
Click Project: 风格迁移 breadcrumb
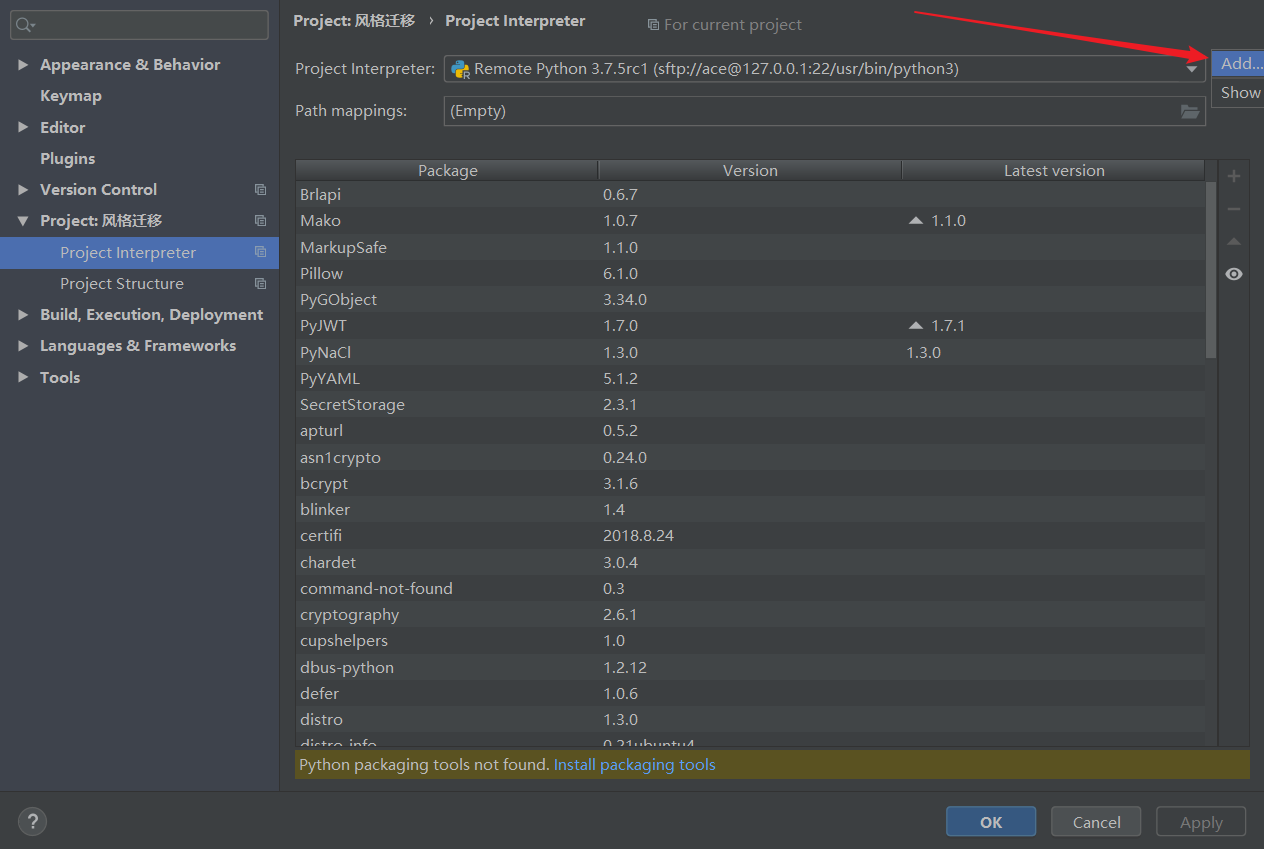click(x=354, y=21)
